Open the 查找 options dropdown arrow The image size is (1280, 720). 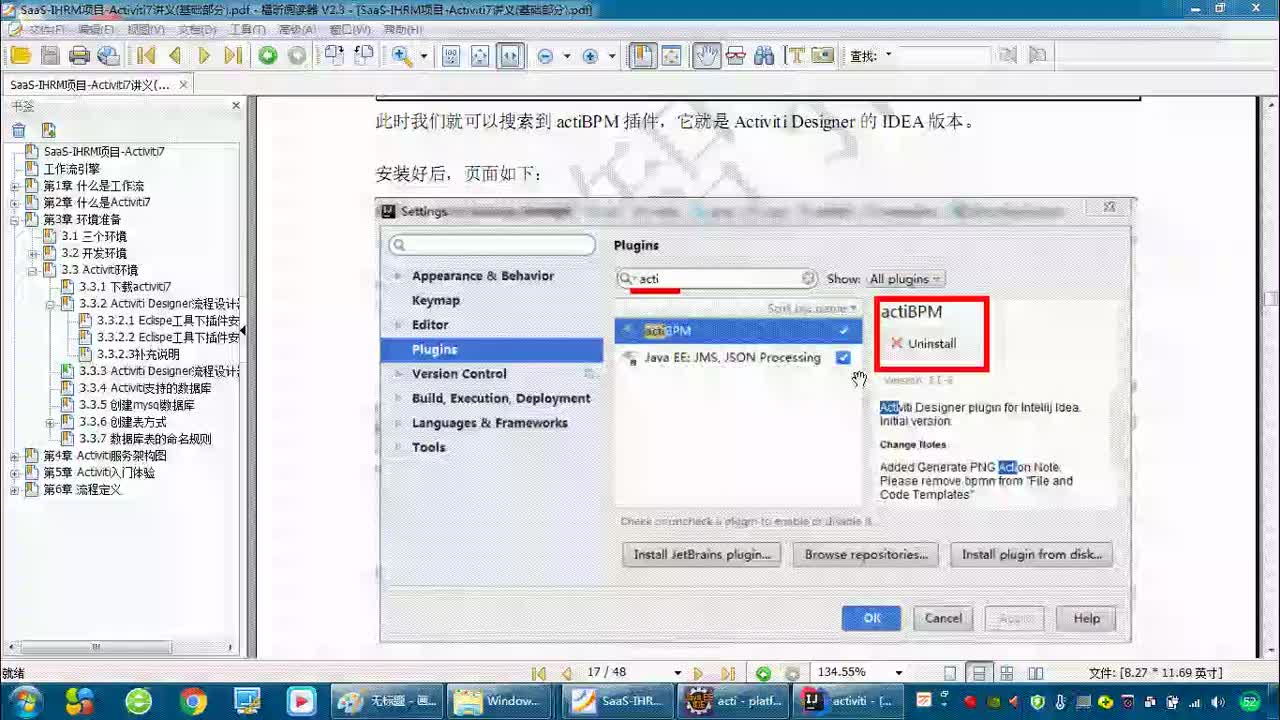[x=889, y=56]
